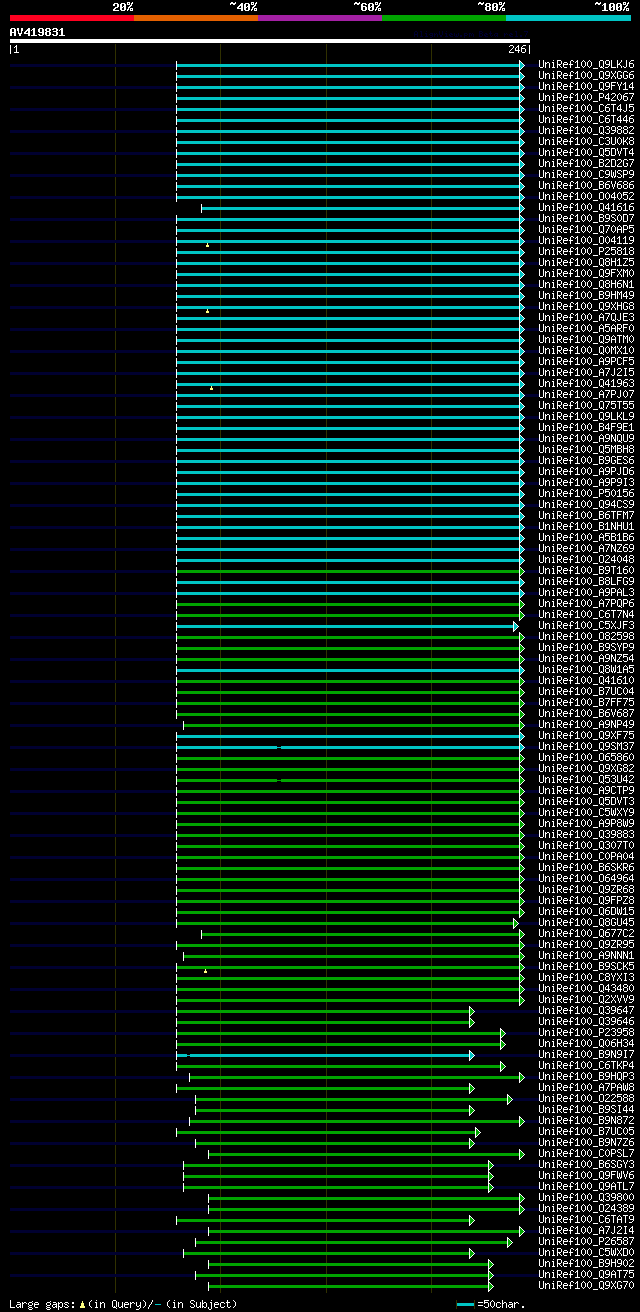The height and width of the screenshot is (1312, 640).
Task: Select the query name AV419831
Action: click(x=38, y=32)
